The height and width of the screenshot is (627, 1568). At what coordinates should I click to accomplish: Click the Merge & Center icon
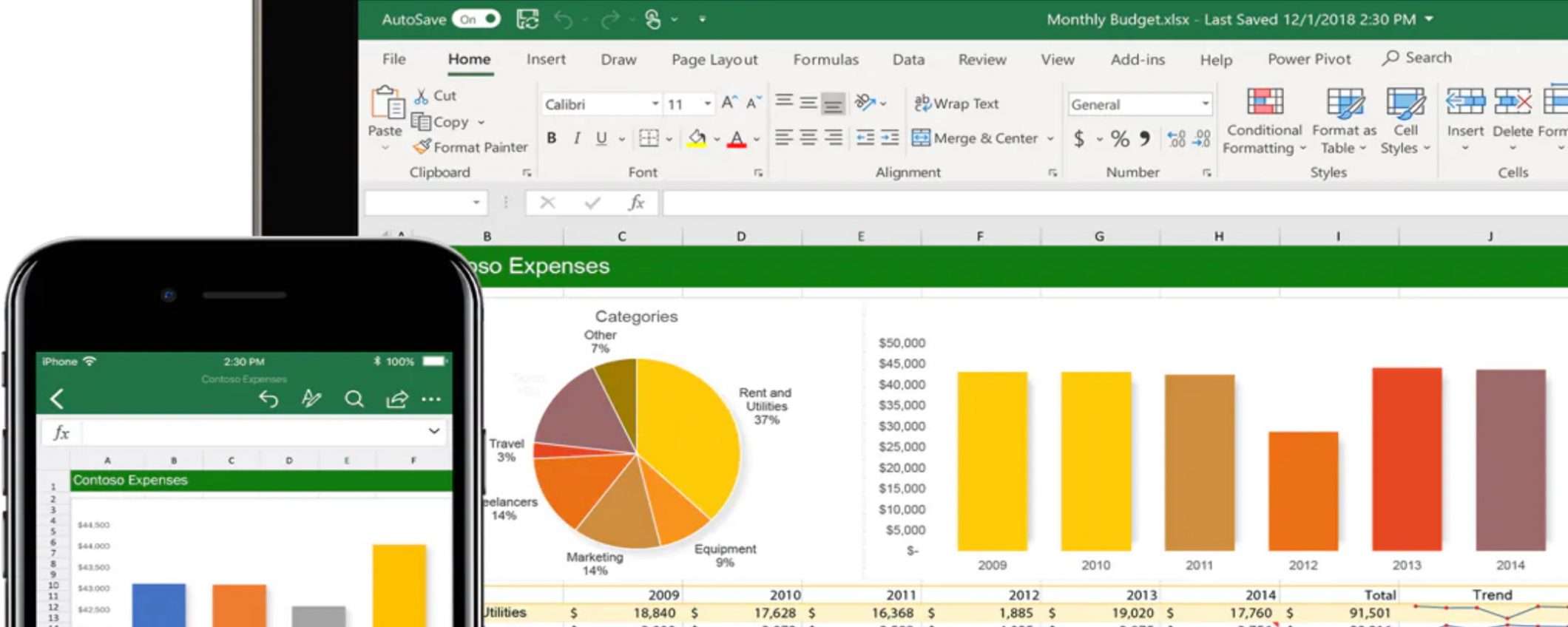(x=921, y=138)
